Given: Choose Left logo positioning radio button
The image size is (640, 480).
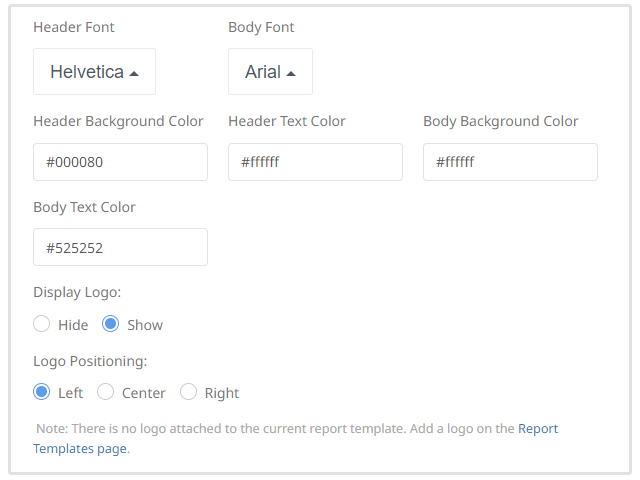Looking at the screenshot, I should coord(42,392).
